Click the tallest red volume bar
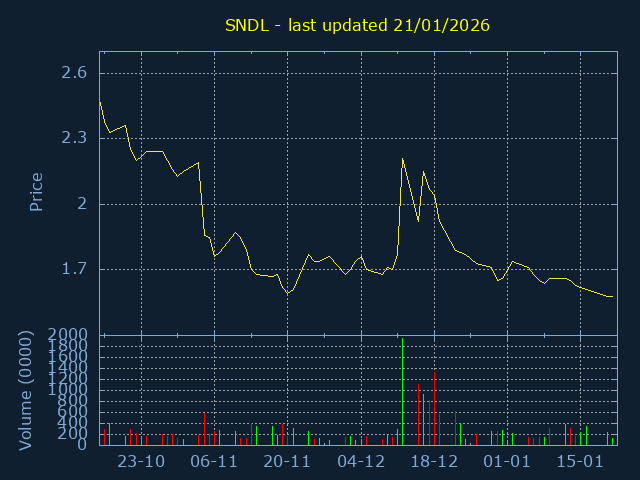640x480 pixels. tap(434, 408)
